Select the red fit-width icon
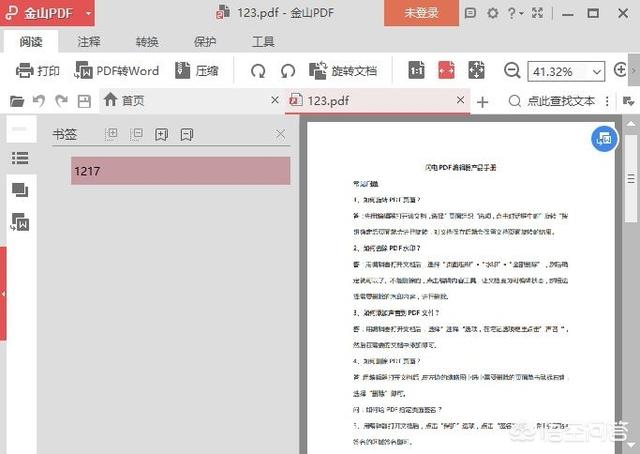Viewport: 640px width, 454px height. point(446,70)
